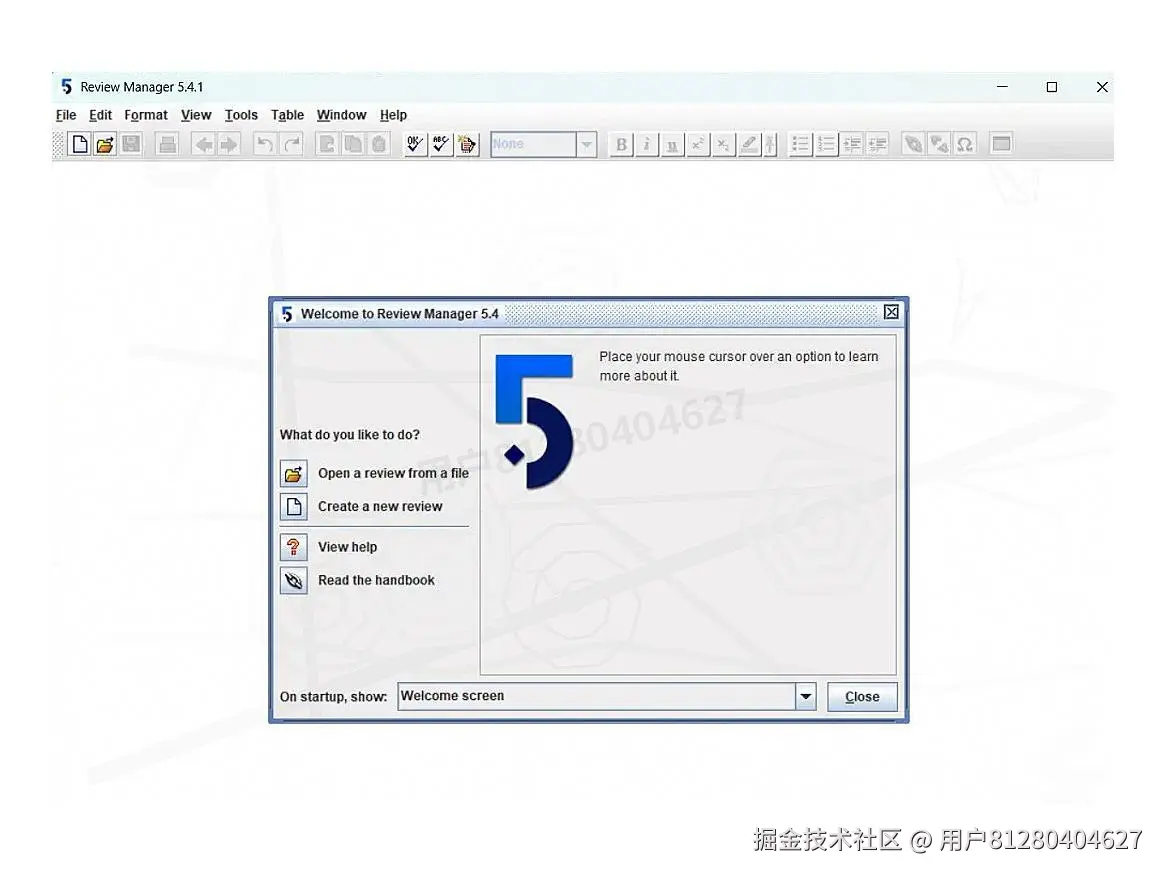
Task: Insert special character with Omega icon
Action: [965, 144]
